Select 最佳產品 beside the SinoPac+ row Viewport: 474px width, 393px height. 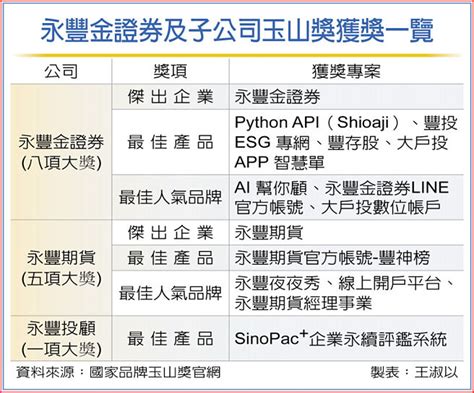coord(170,338)
